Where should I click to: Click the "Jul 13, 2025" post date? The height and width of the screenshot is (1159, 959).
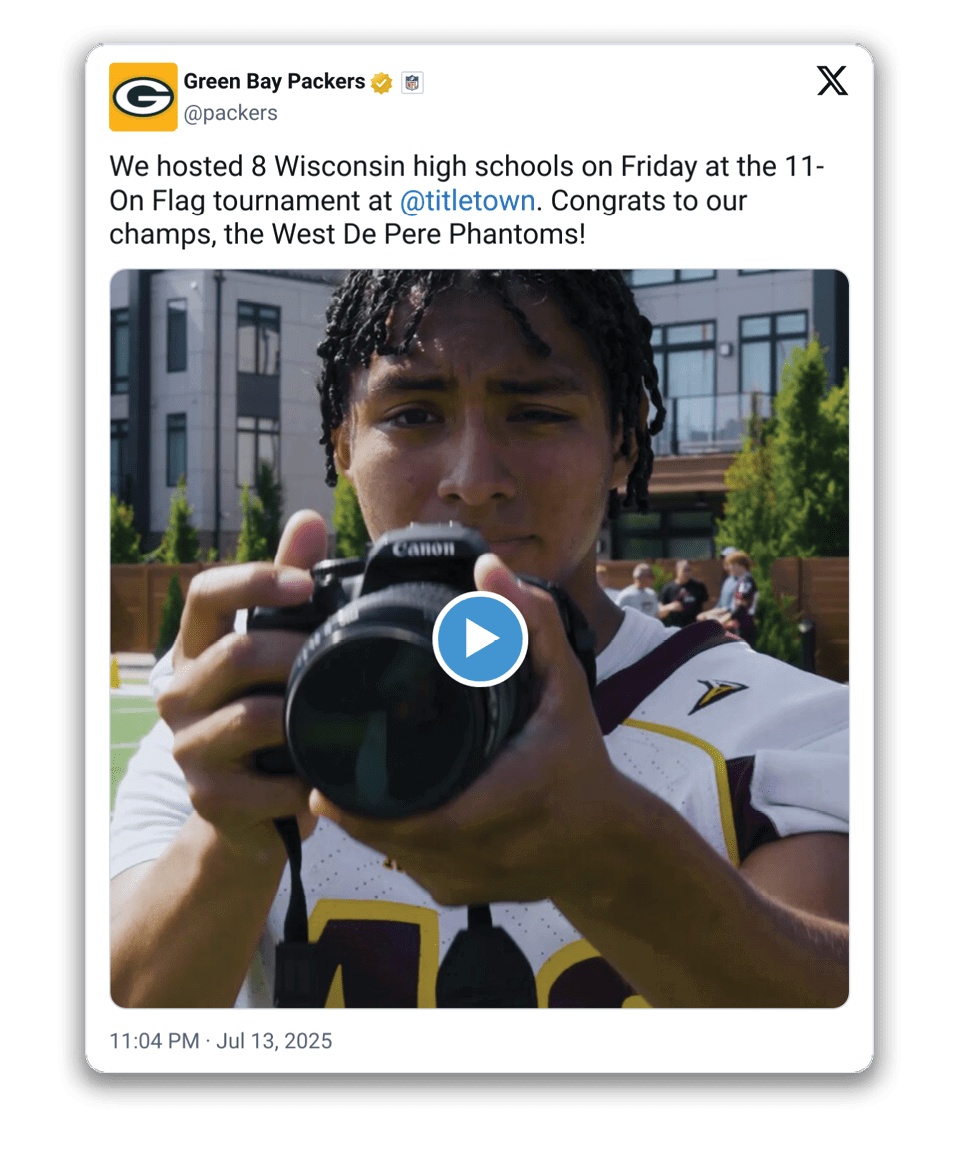274,1041
